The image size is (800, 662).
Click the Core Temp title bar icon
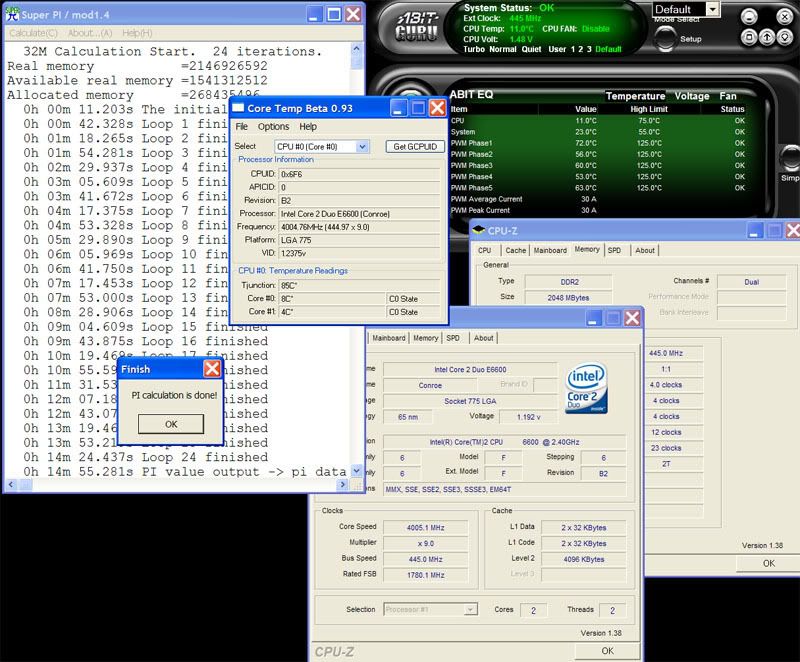(x=238, y=108)
